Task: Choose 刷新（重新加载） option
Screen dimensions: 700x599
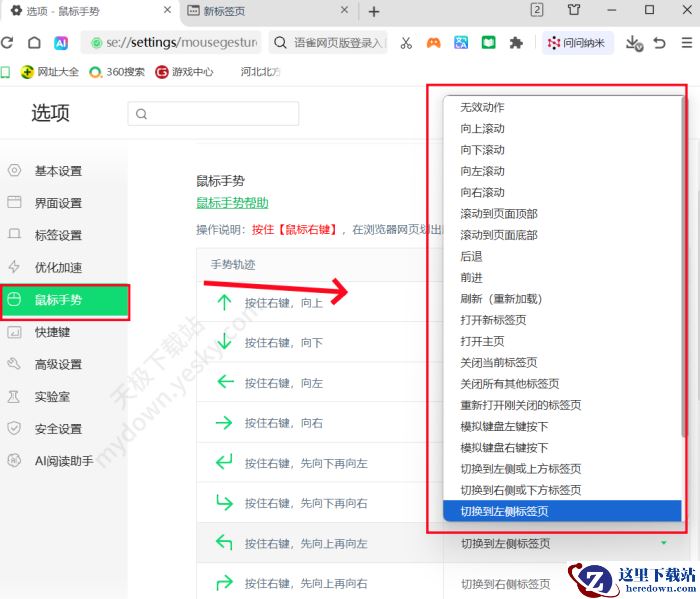Action: coord(562,299)
